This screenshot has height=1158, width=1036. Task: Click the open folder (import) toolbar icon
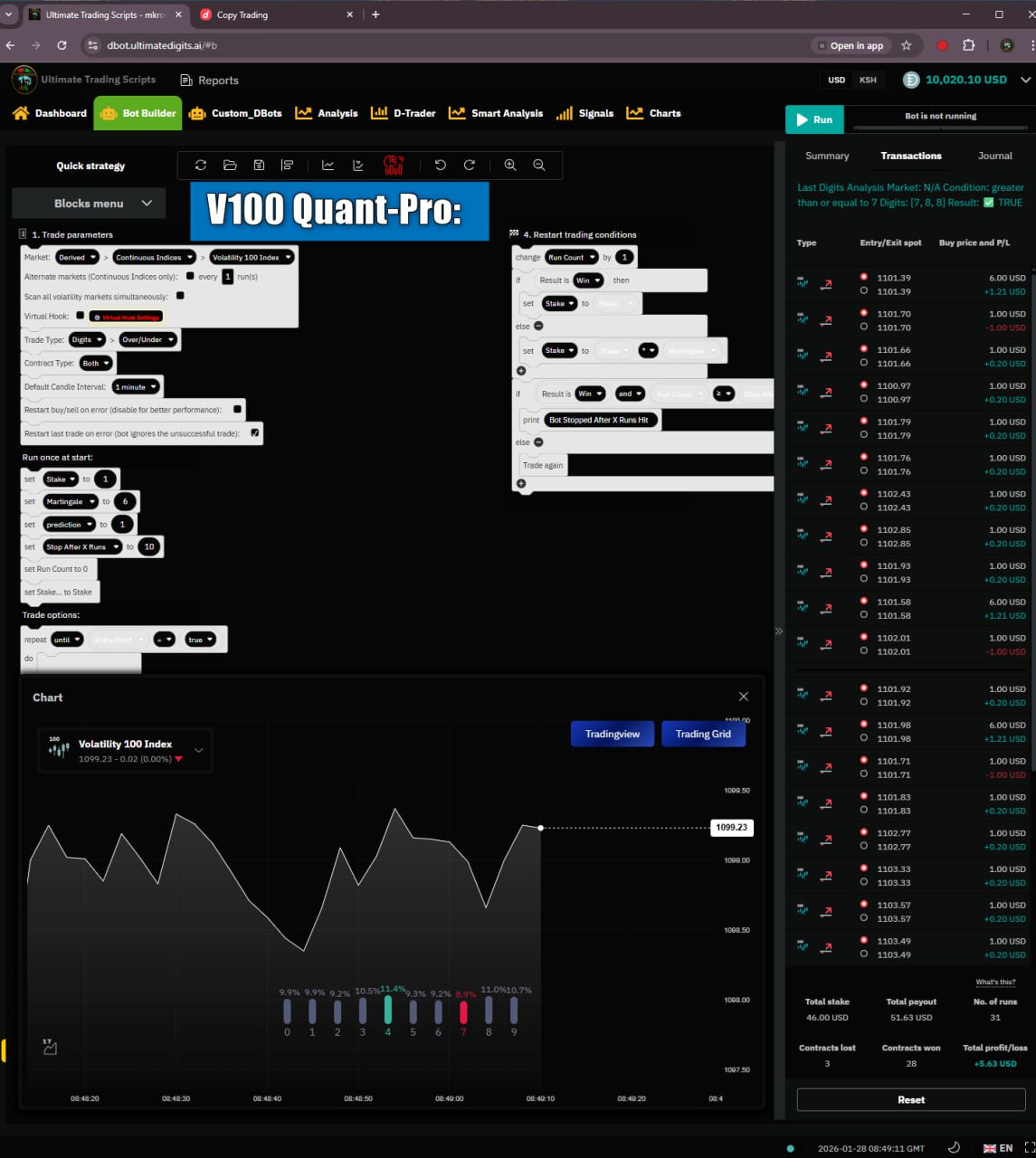pyautogui.click(x=230, y=165)
